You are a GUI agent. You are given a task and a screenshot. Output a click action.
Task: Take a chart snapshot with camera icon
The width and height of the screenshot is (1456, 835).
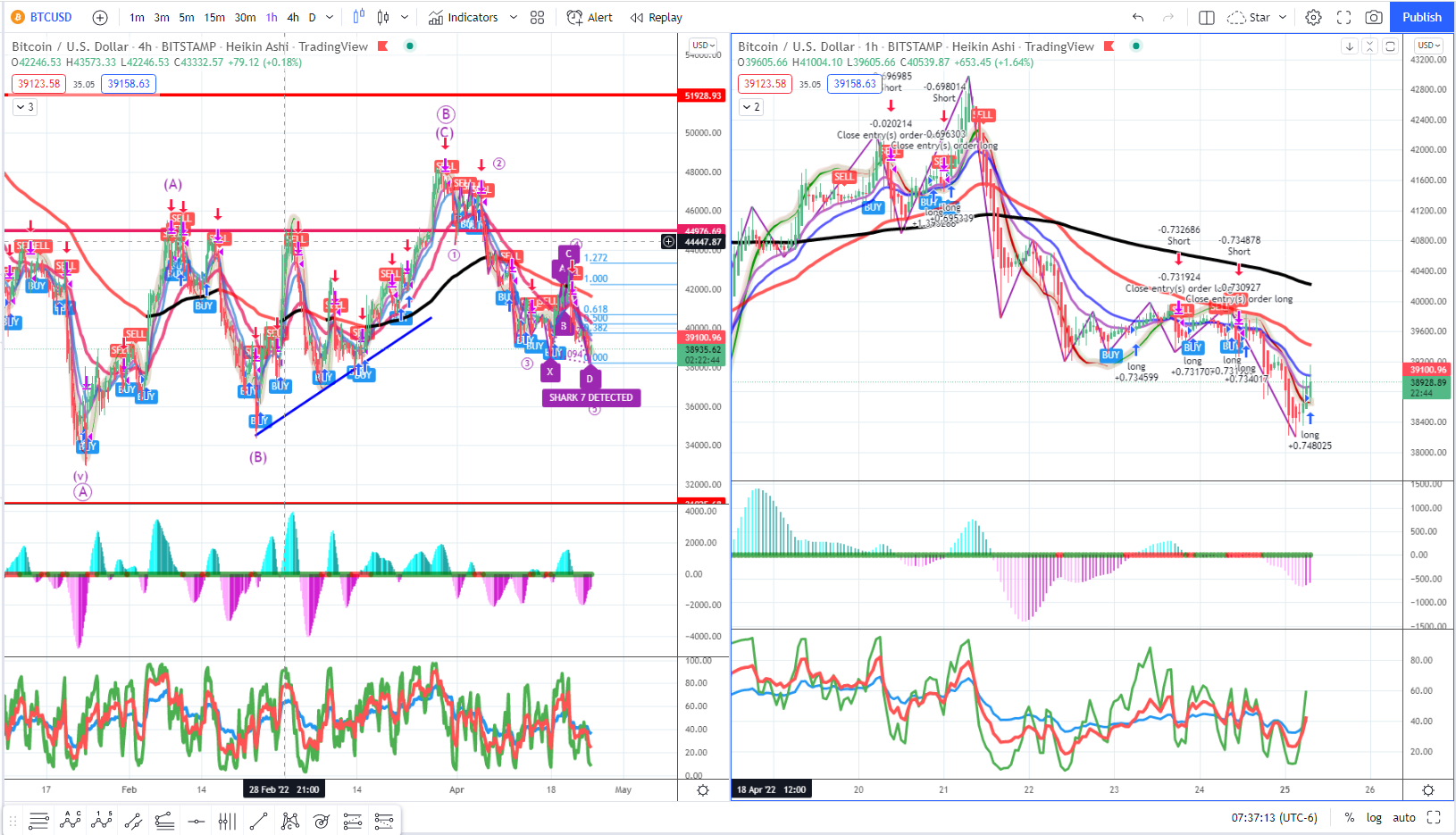pos(1374,17)
